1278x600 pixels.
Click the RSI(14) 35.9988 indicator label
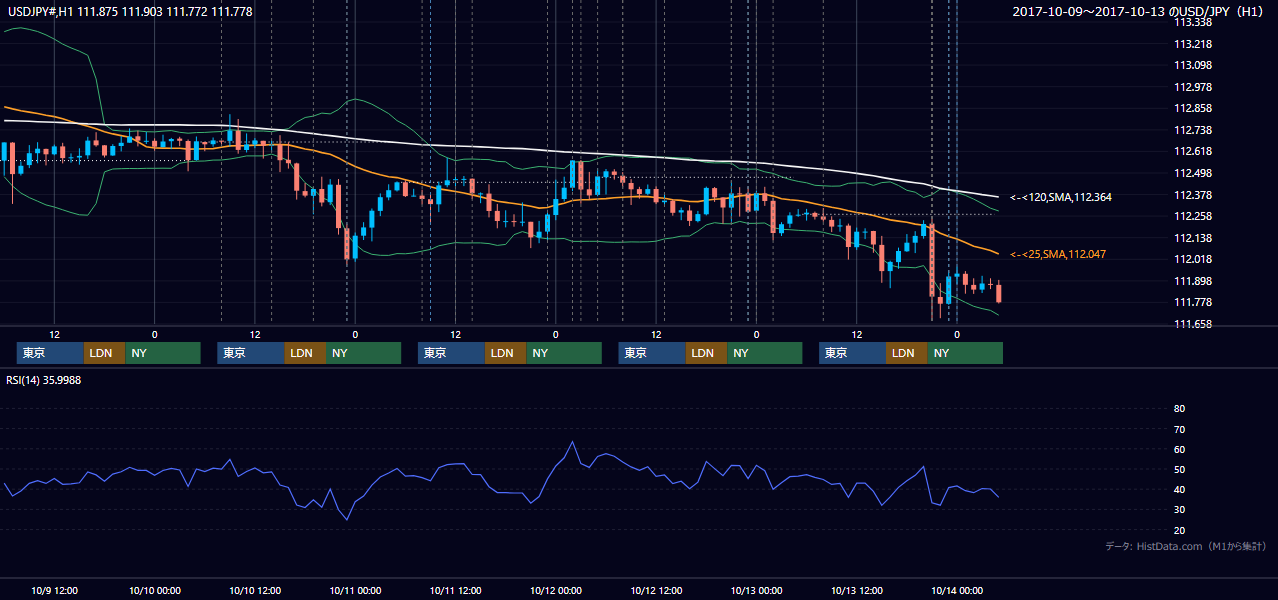click(x=44, y=380)
